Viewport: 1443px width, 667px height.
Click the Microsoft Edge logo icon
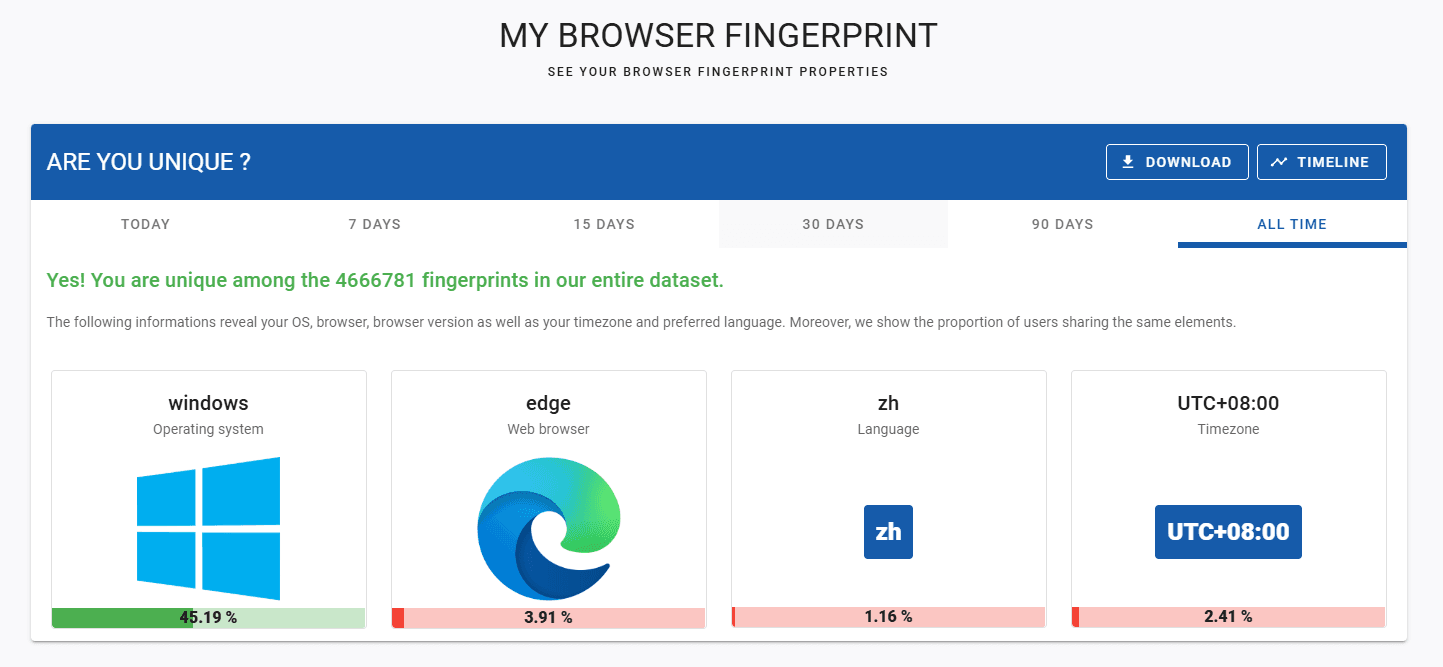(549, 528)
